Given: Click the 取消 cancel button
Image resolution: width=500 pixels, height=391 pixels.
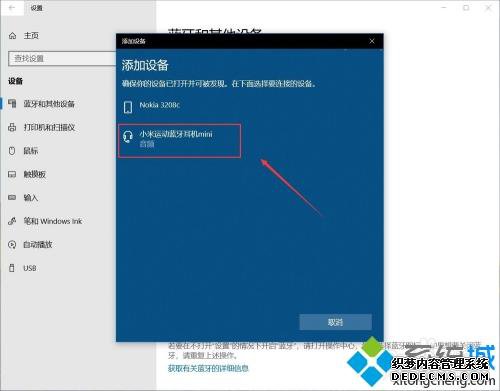Looking at the screenshot, I should pos(336,322).
